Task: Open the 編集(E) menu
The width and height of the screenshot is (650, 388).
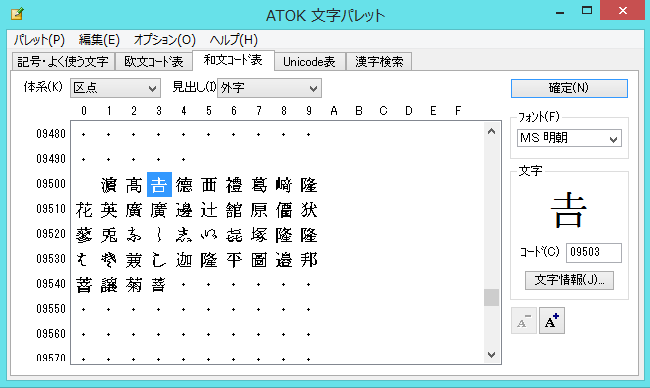Action: click(99, 40)
